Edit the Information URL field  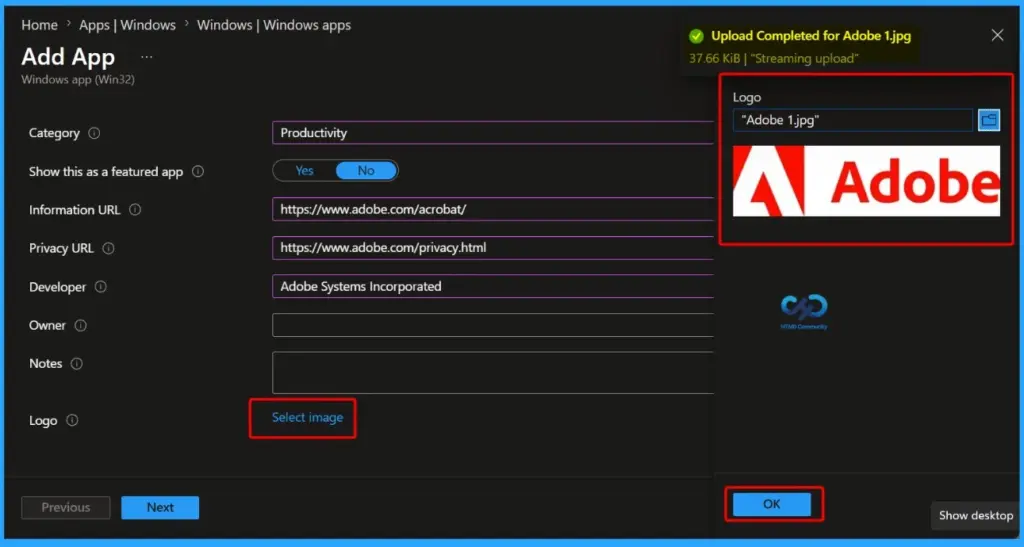point(493,210)
